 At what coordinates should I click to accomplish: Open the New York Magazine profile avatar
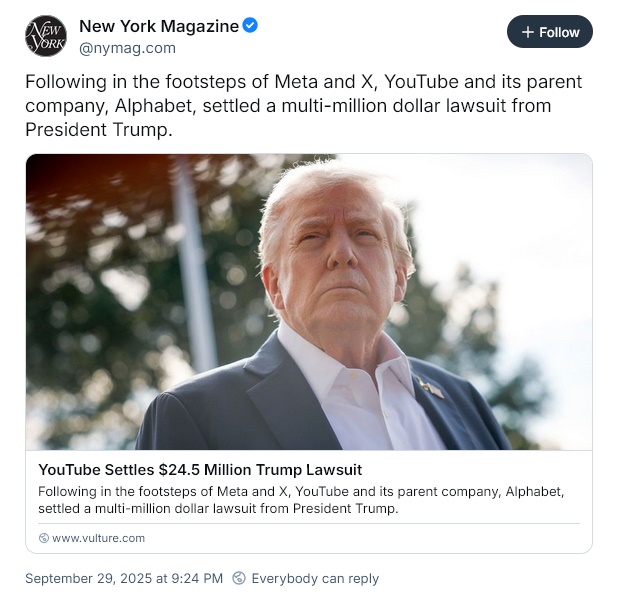click(45, 36)
